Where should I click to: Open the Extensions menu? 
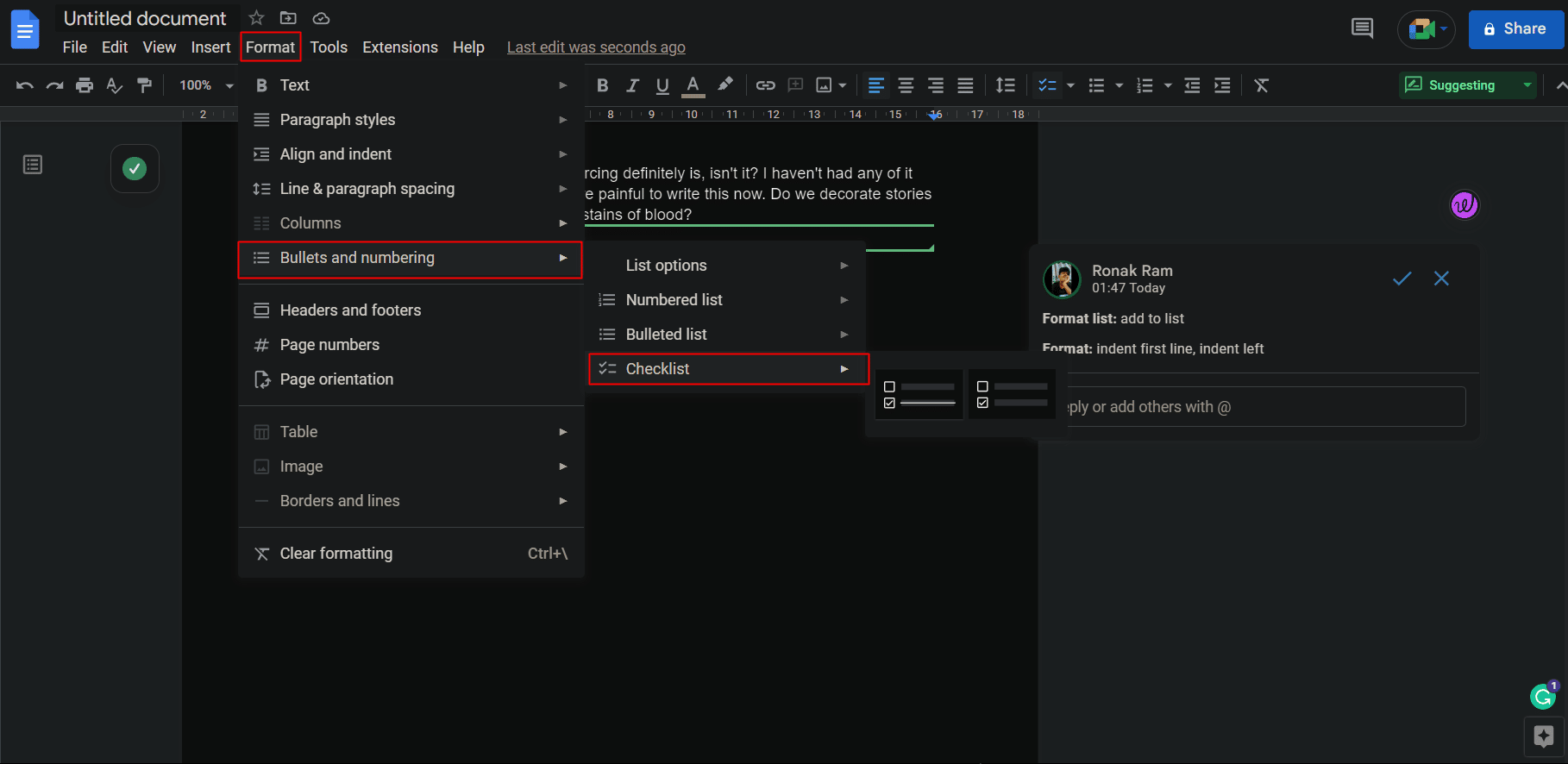pyautogui.click(x=400, y=47)
